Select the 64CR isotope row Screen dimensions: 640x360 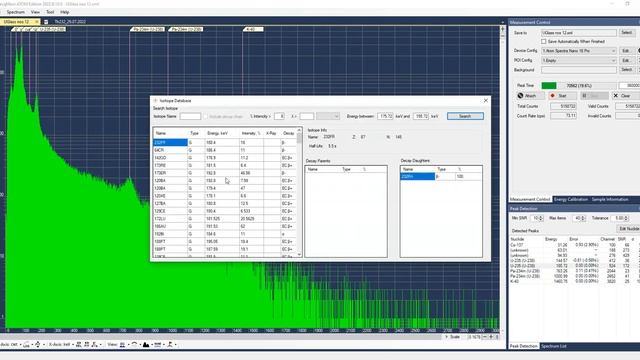(x=224, y=150)
